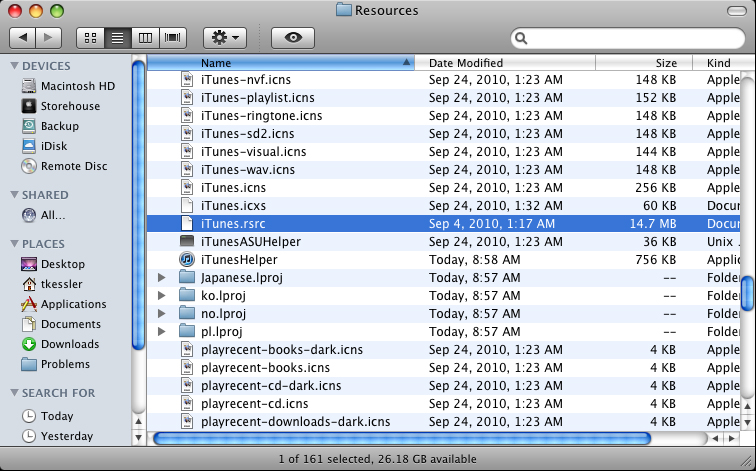Click the sidebar scroll down arrow
The width and height of the screenshot is (756, 471).
138,438
